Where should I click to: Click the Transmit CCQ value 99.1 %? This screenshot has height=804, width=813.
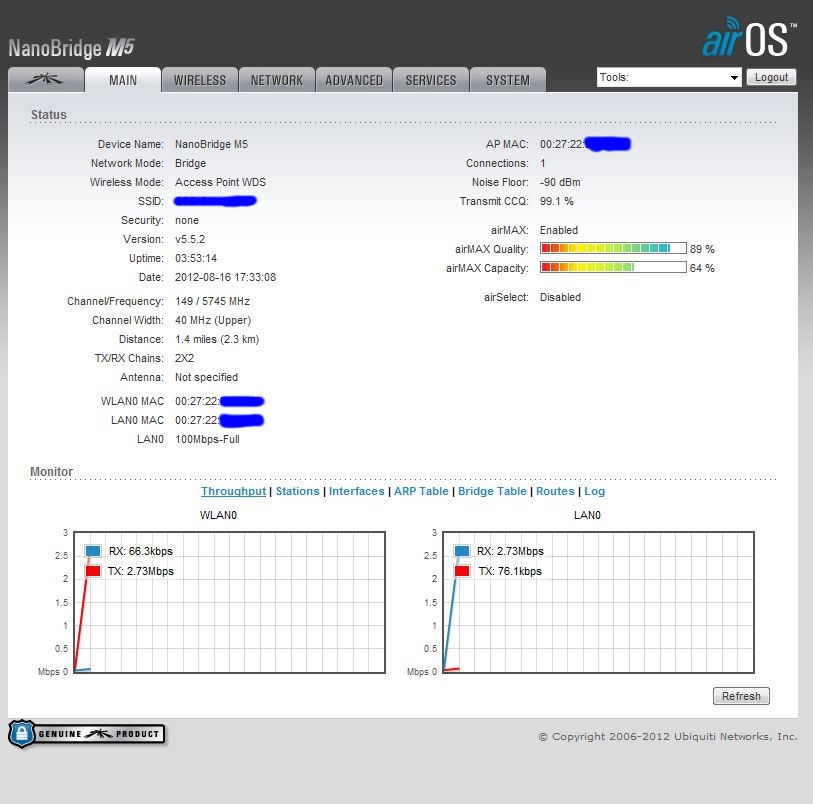pyautogui.click(x=556, y=201)
